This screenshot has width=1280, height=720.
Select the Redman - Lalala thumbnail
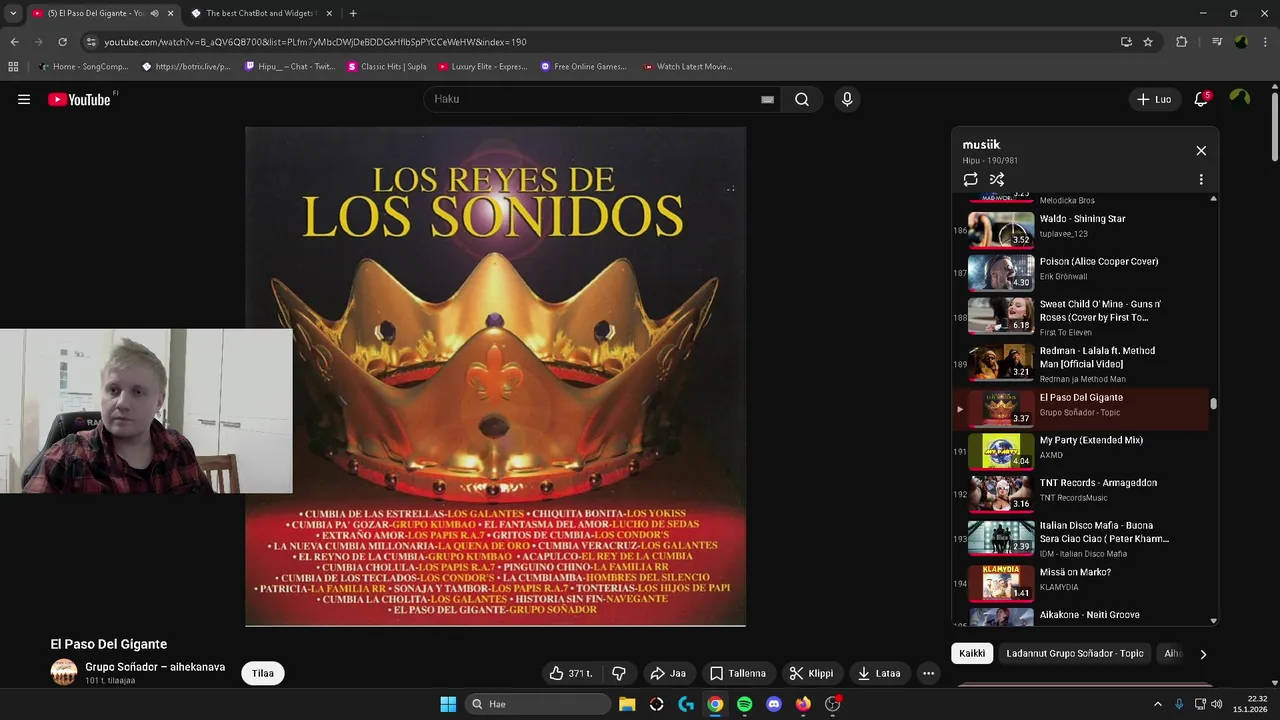point(1001,362)
